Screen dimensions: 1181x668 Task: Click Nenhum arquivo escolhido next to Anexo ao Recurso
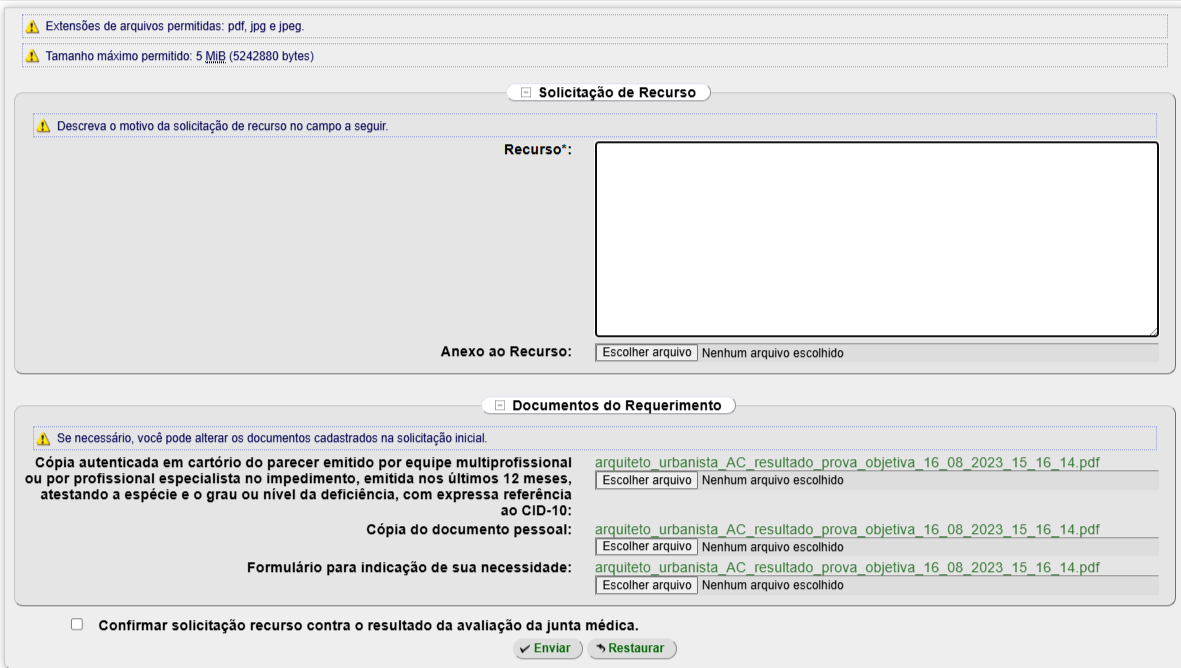pos(772,352)
